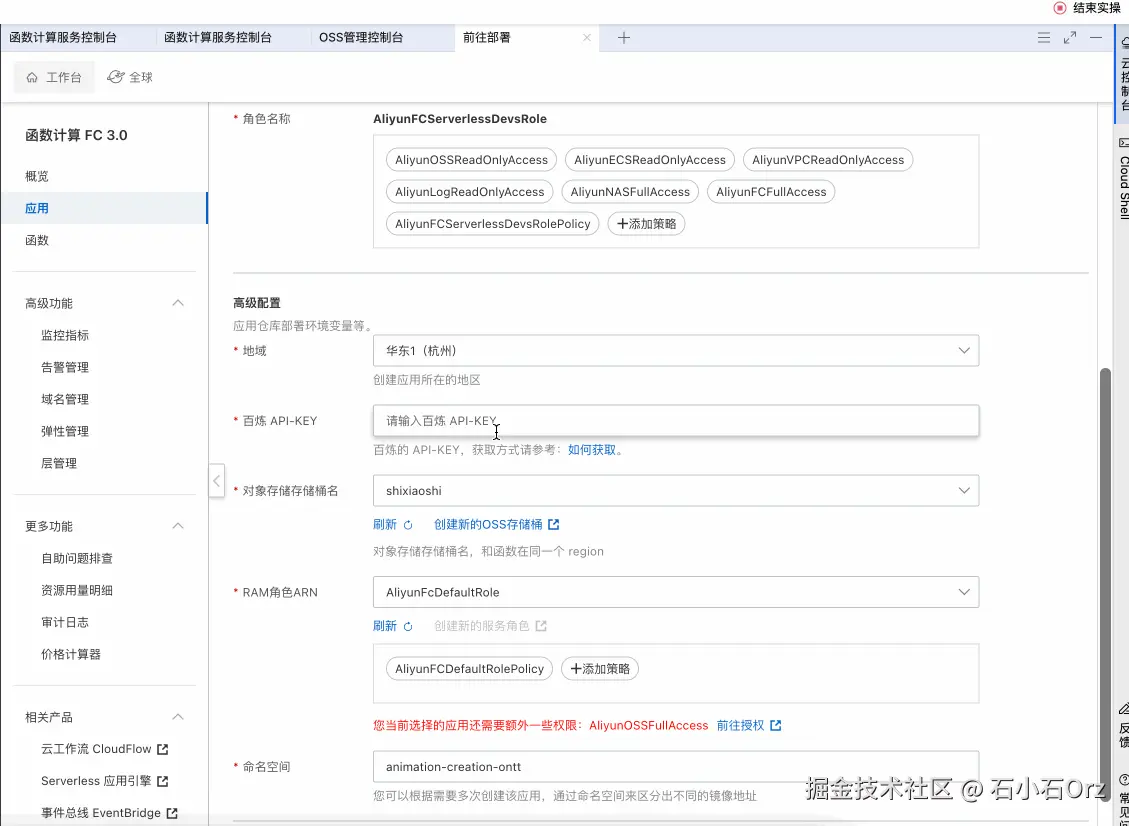Click the external link icon beside 前往授权
Viewport: 1129px width, 826px height.
tap(775, 725)
